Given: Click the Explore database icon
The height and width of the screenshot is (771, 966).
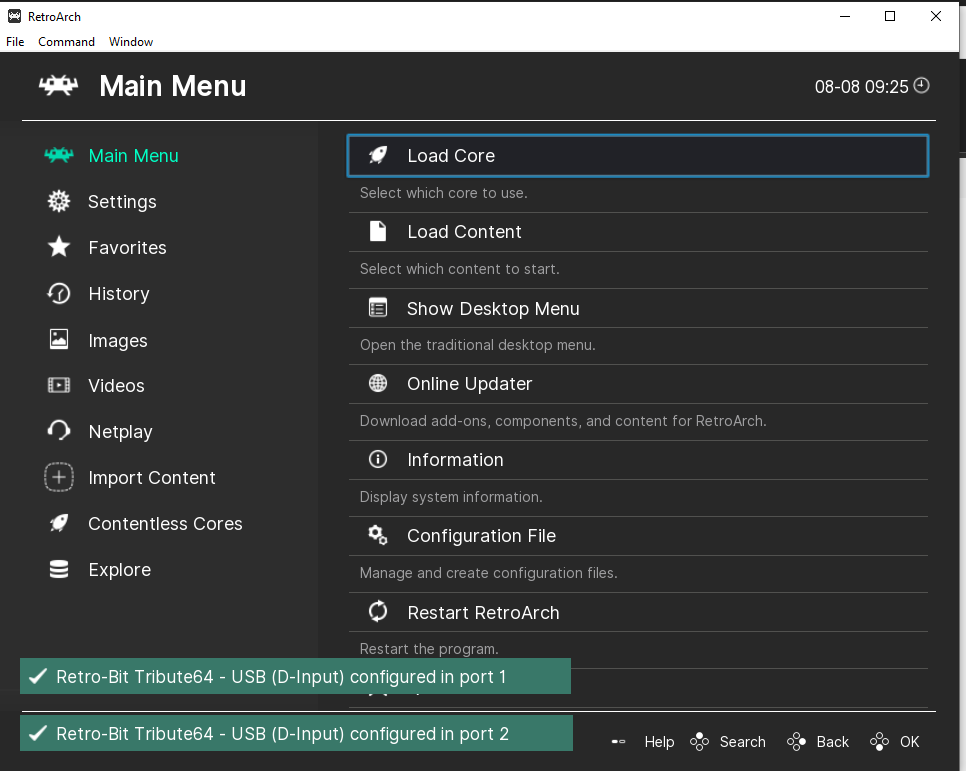Looking at the screenshot, I should coord(59,569).
